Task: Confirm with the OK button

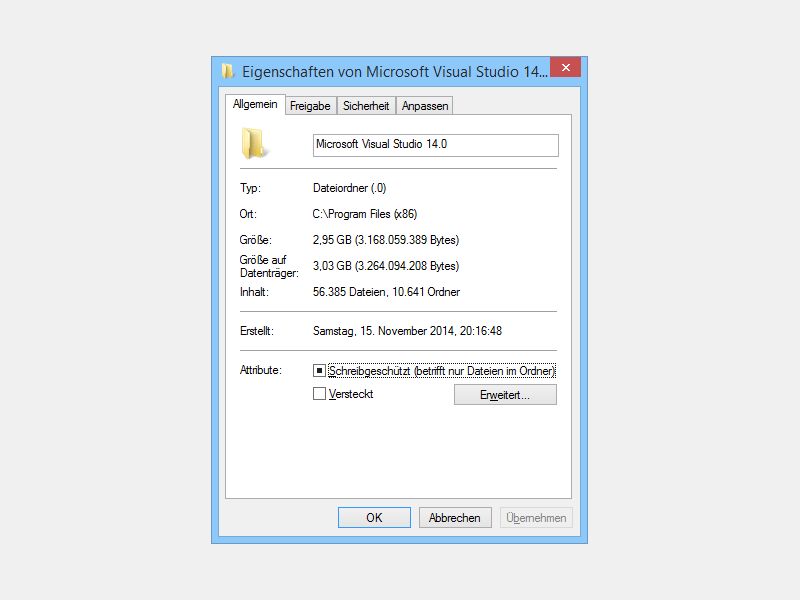Action: coord(374,517)
